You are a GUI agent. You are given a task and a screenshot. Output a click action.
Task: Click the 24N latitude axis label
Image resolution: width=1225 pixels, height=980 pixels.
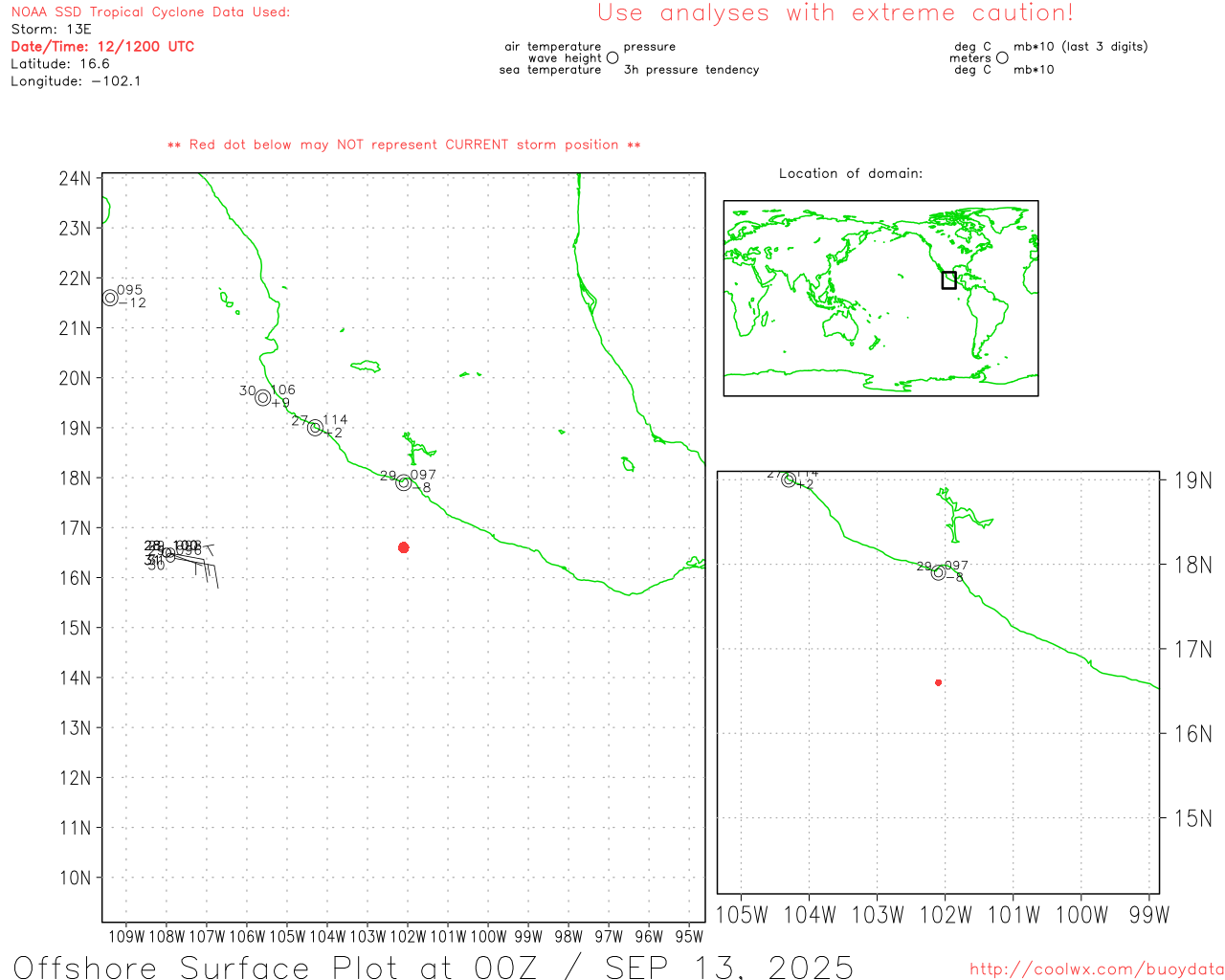click(75, 179)
